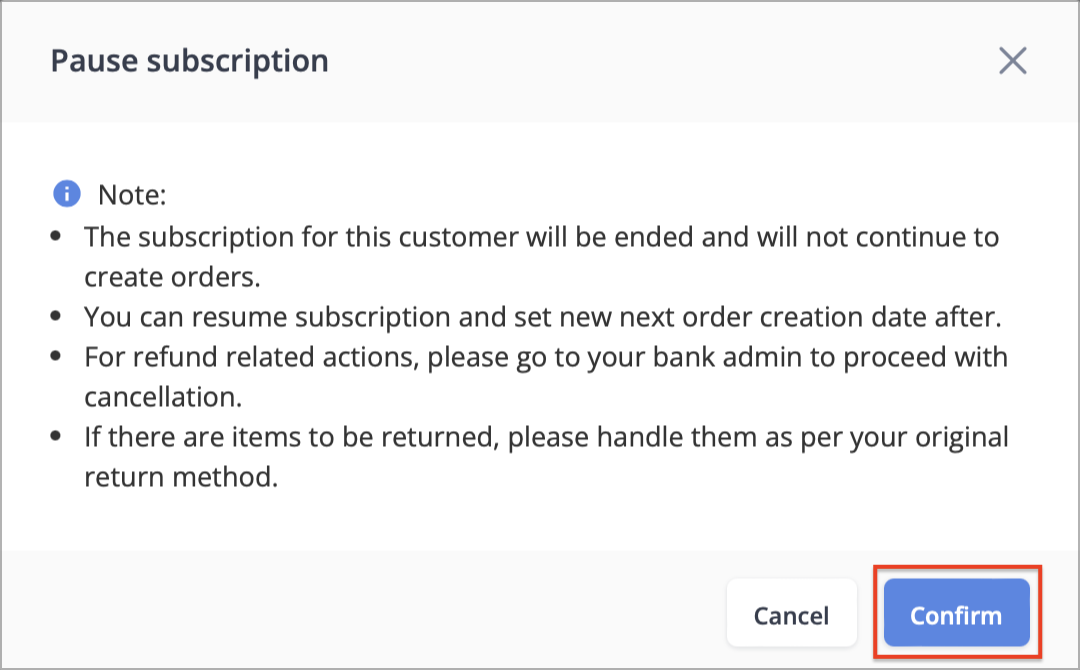Click the blue info icon
The height and width of the screenshot is (670, 1080).
(x=67, y=193)
